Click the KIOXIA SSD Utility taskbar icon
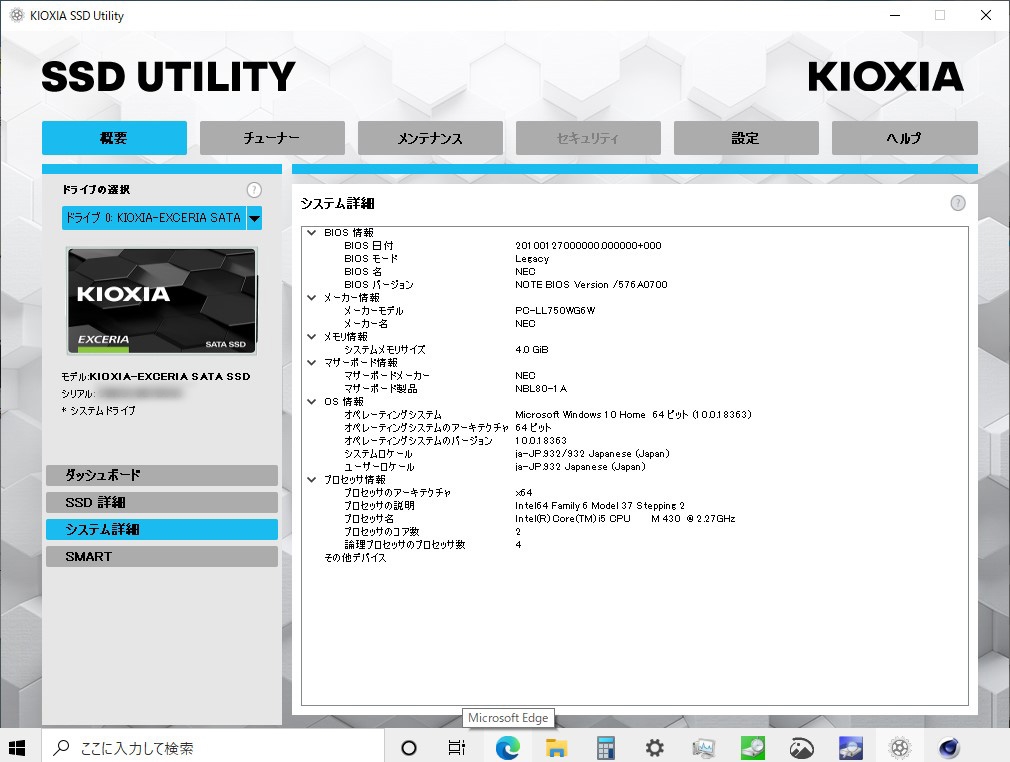 900,748
